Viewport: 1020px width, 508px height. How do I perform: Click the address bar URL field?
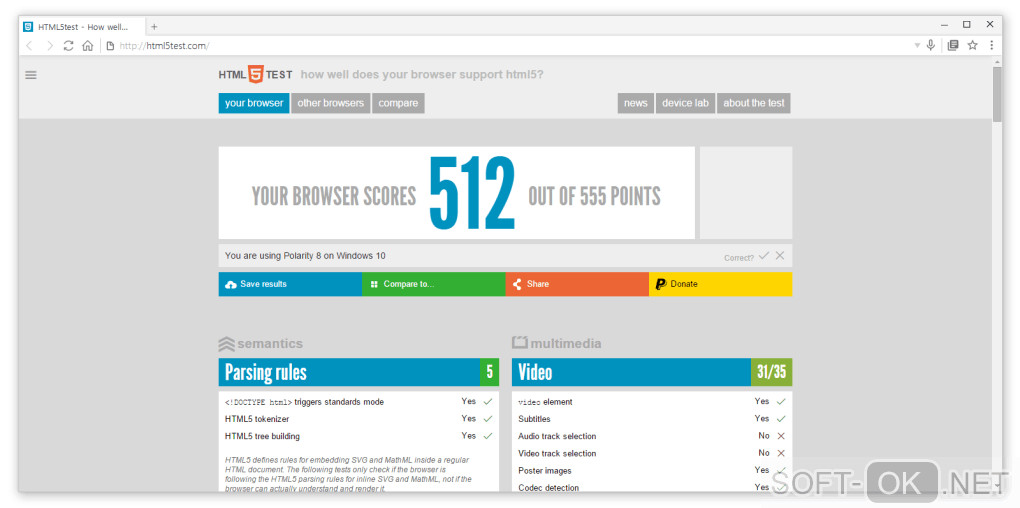507,46
